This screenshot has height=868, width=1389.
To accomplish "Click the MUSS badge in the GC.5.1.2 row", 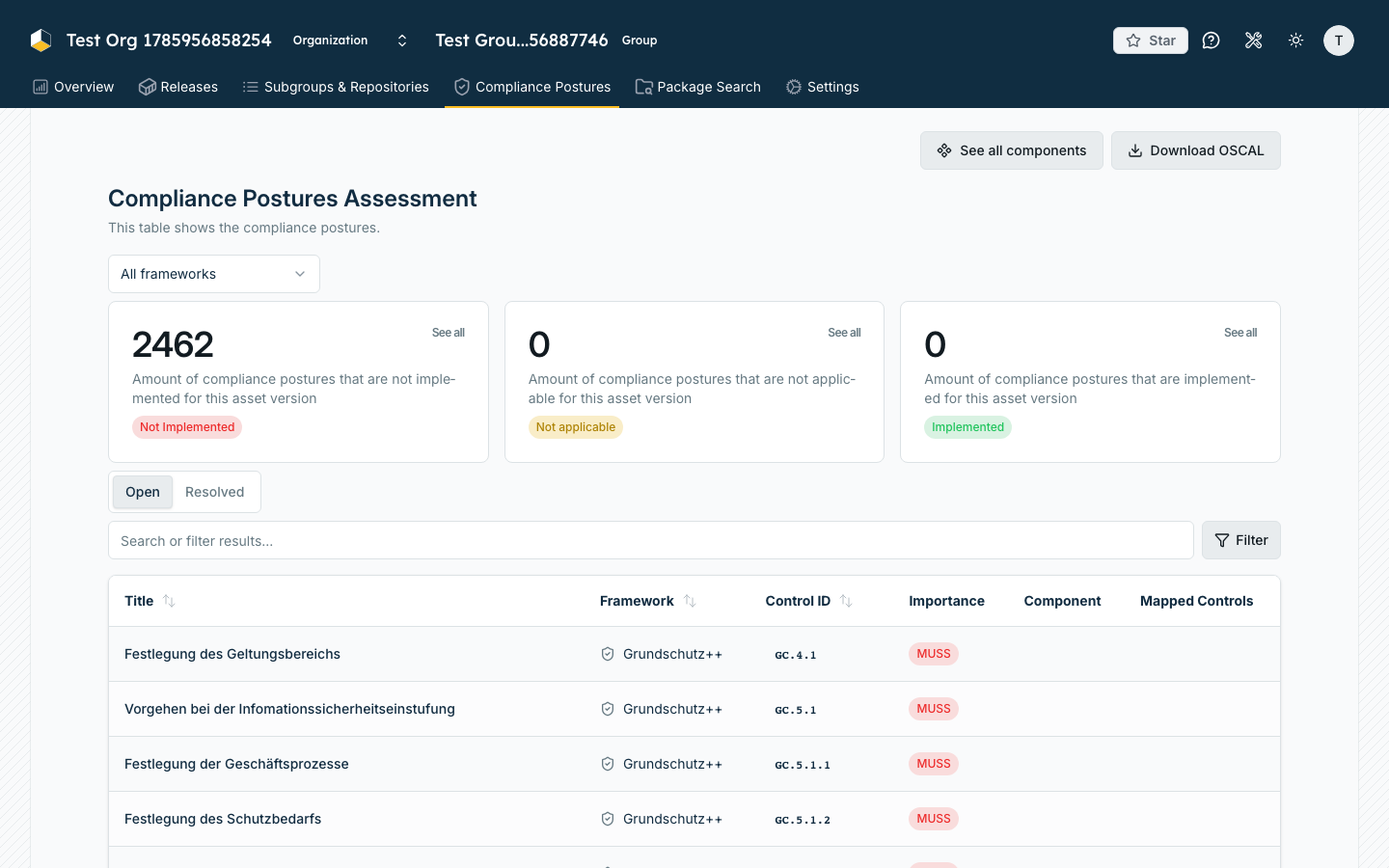I will (x=934, y=819).
